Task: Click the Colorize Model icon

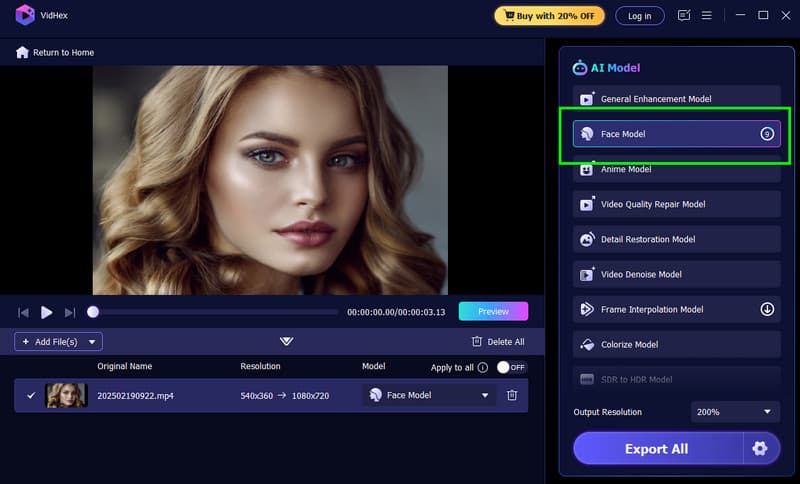Action: click(587, 344)
